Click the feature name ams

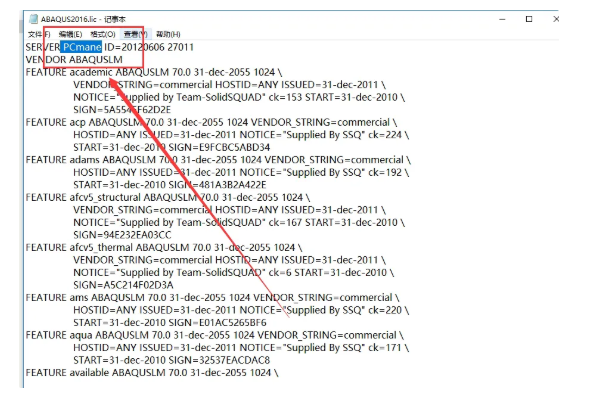79,297
